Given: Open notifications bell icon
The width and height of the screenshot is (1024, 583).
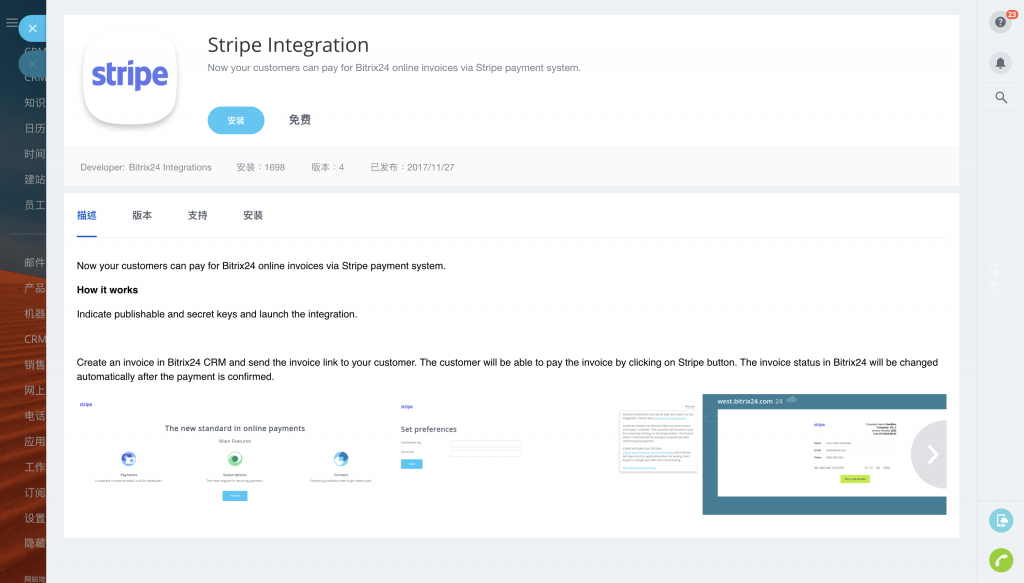Looking at the screenshot, I should click(1000, 63).
